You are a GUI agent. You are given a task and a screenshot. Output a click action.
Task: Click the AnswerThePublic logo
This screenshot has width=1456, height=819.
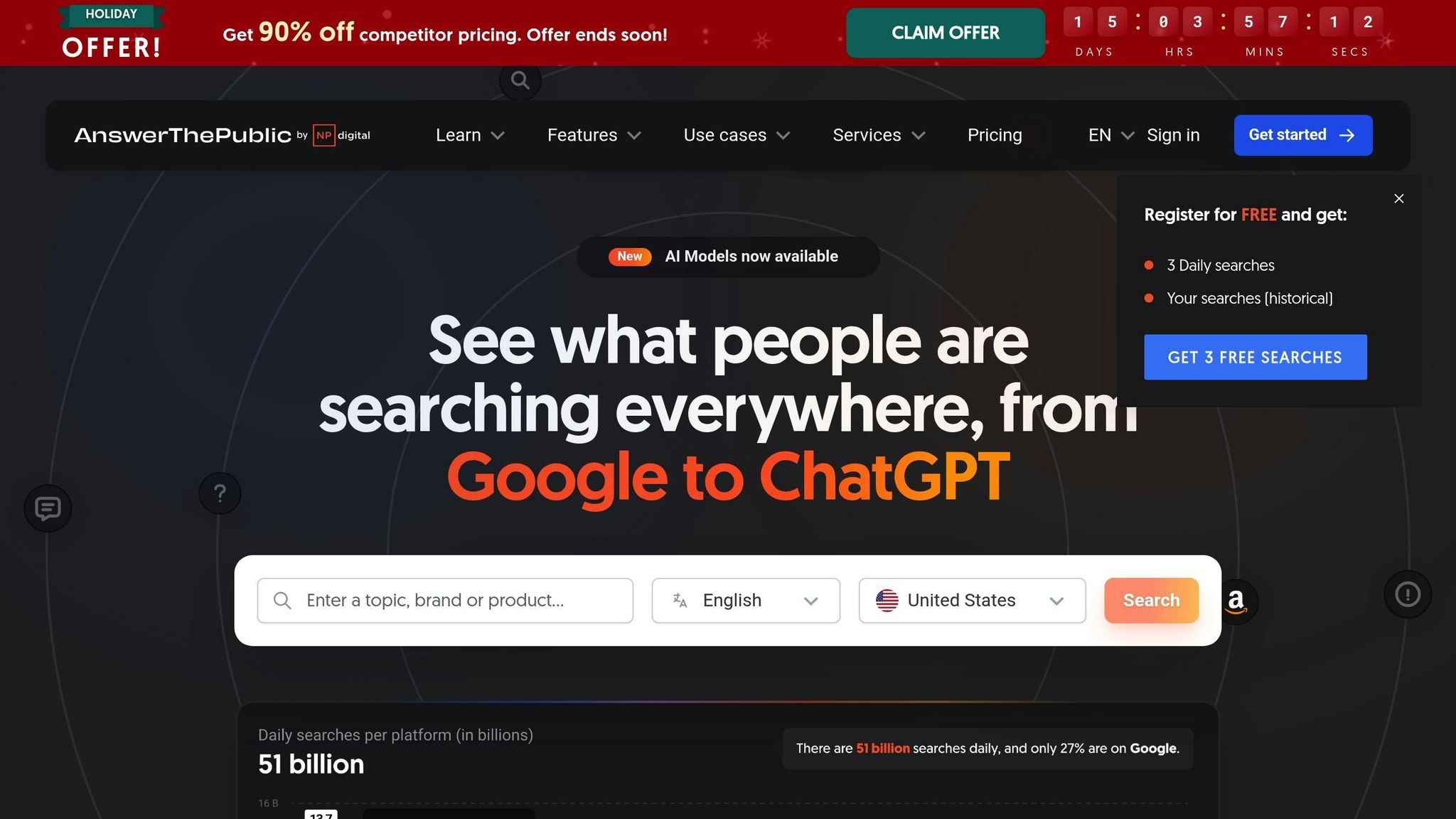point(183,135)
